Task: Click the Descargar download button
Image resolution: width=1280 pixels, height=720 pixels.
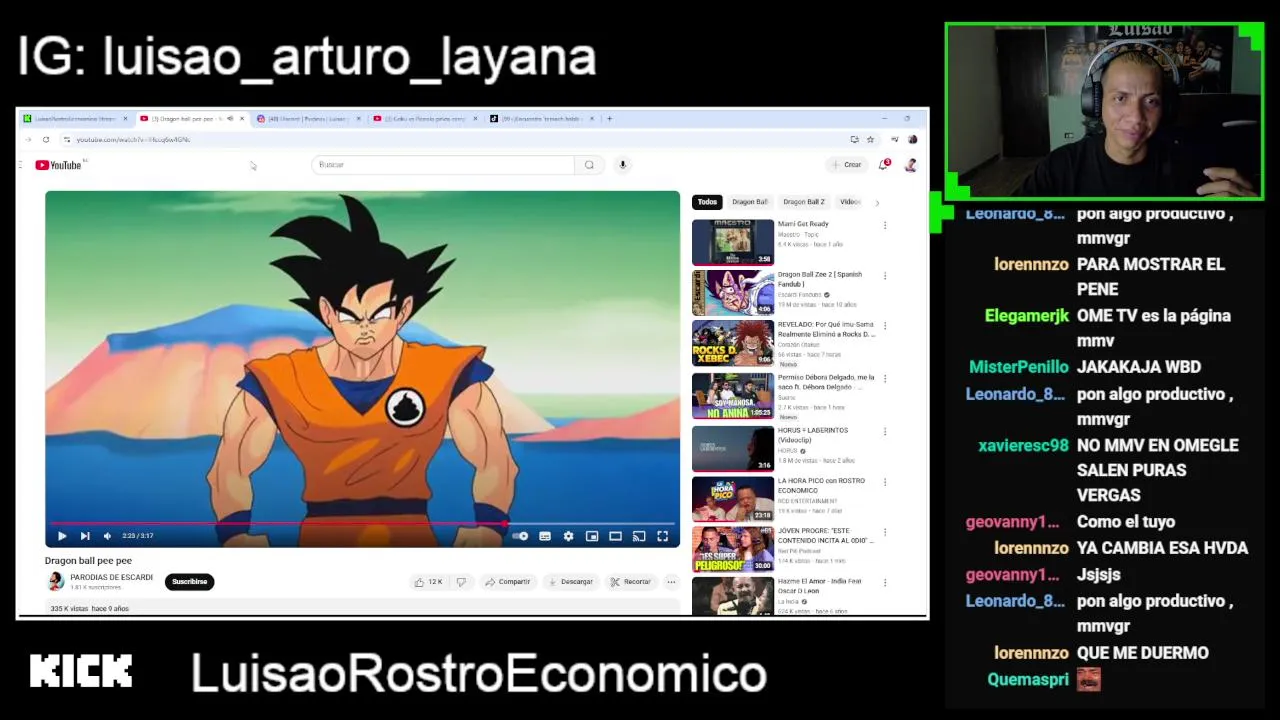Action: coord(571,582)
